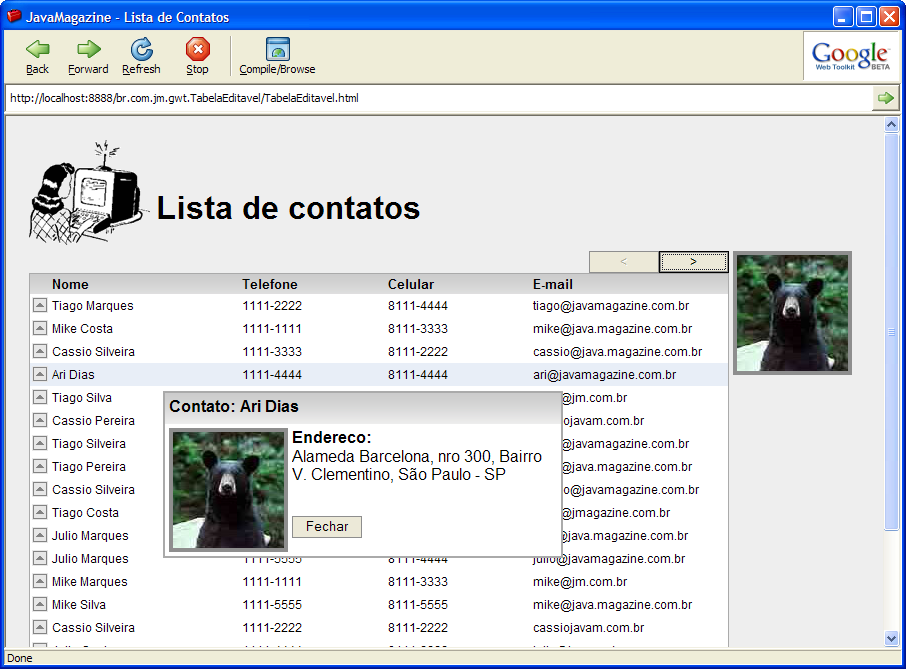Expand the Mike Costa row details
Viewport: 906px width, 669px height.
[40, 329]
